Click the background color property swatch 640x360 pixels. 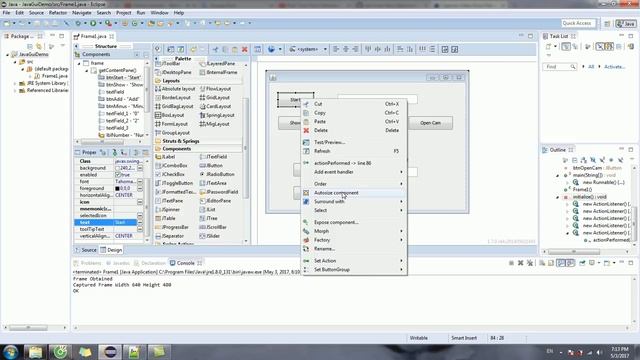point(118,168)
